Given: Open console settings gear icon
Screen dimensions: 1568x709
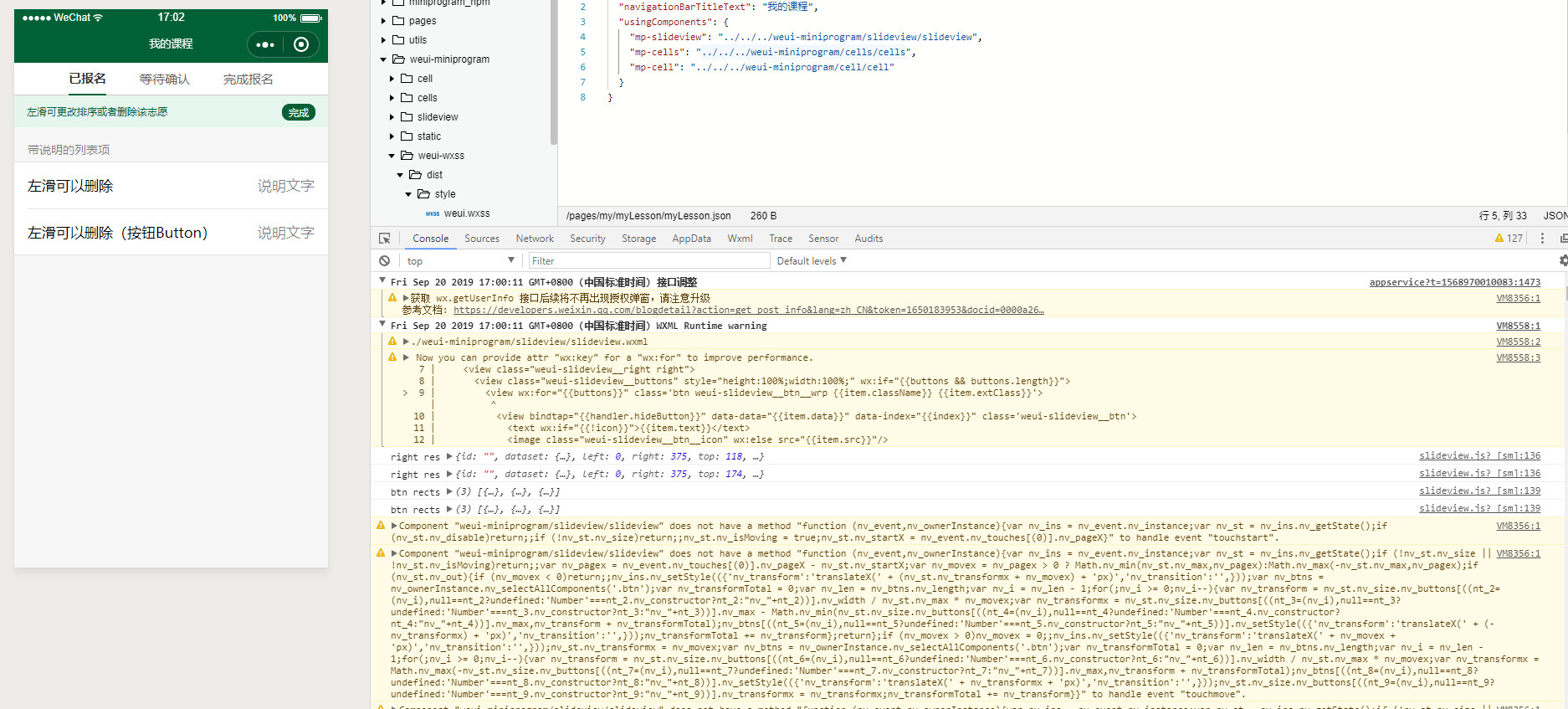Looking at the screenshot, I should point(1563,260).
